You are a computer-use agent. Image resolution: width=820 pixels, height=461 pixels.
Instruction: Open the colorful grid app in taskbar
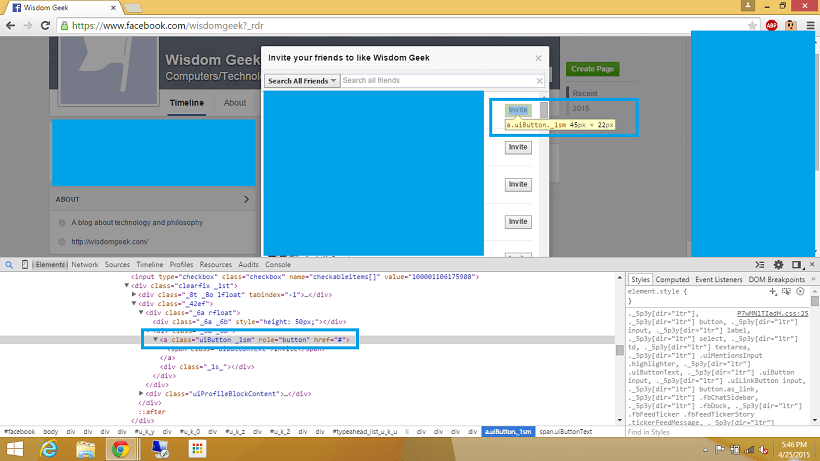(x=197, y=449)
